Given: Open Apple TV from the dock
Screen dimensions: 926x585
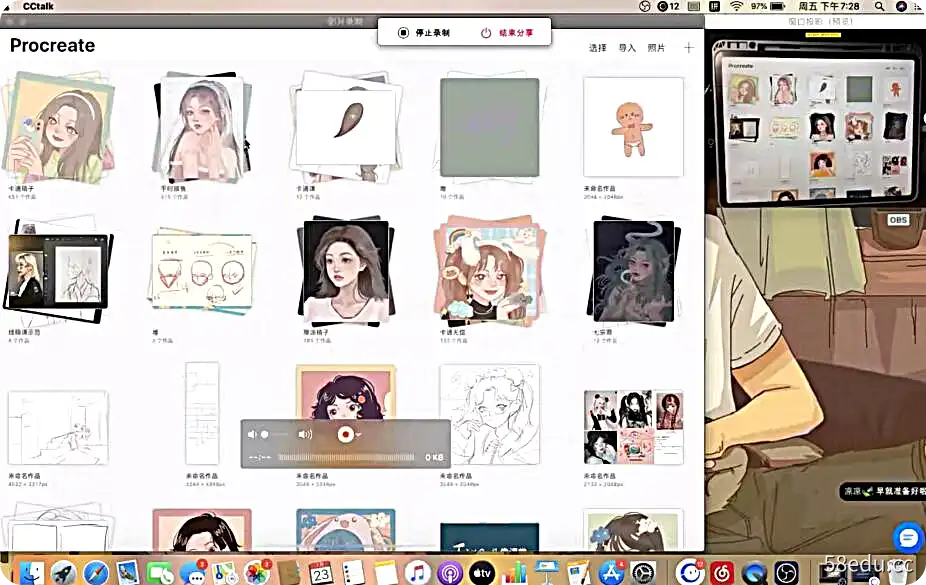Looking at the screenshot, I should click(482, 572).
